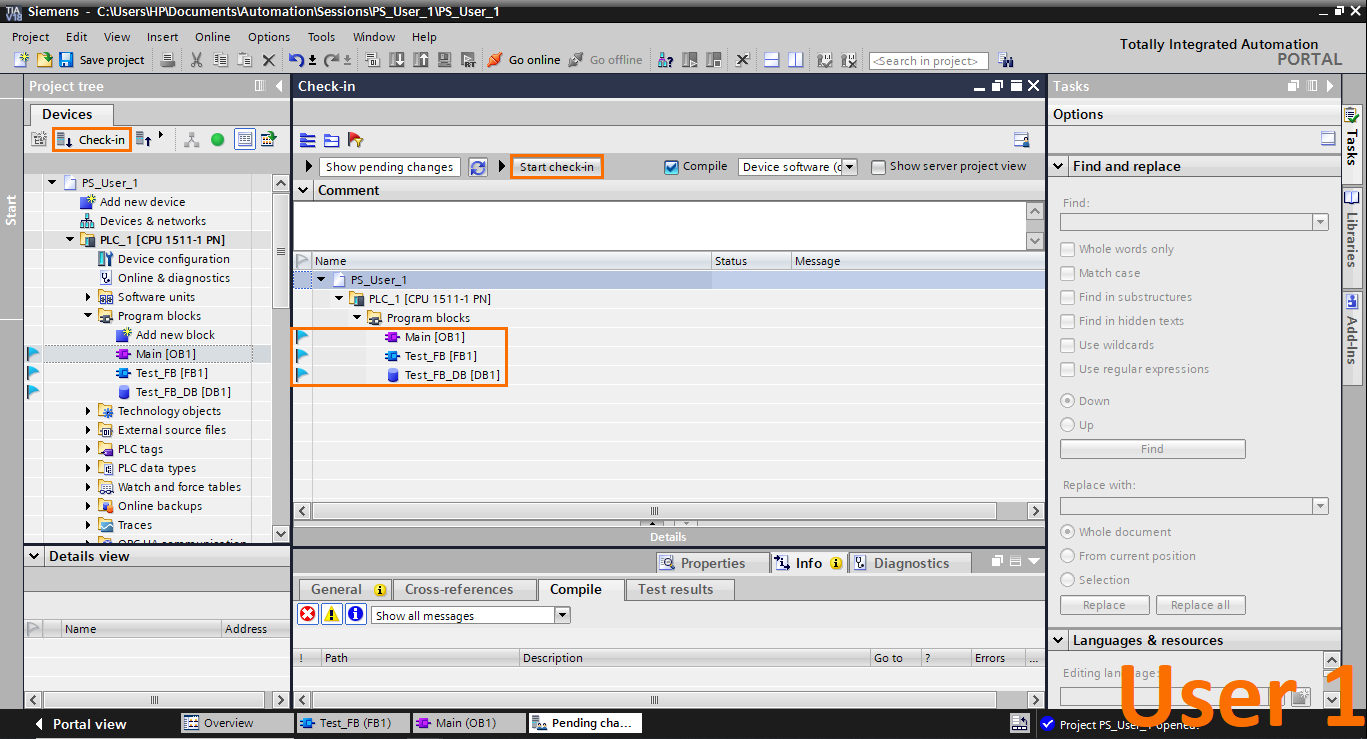Click the Search in project input field
This screenshot has height=739, width=1367.
927,60
